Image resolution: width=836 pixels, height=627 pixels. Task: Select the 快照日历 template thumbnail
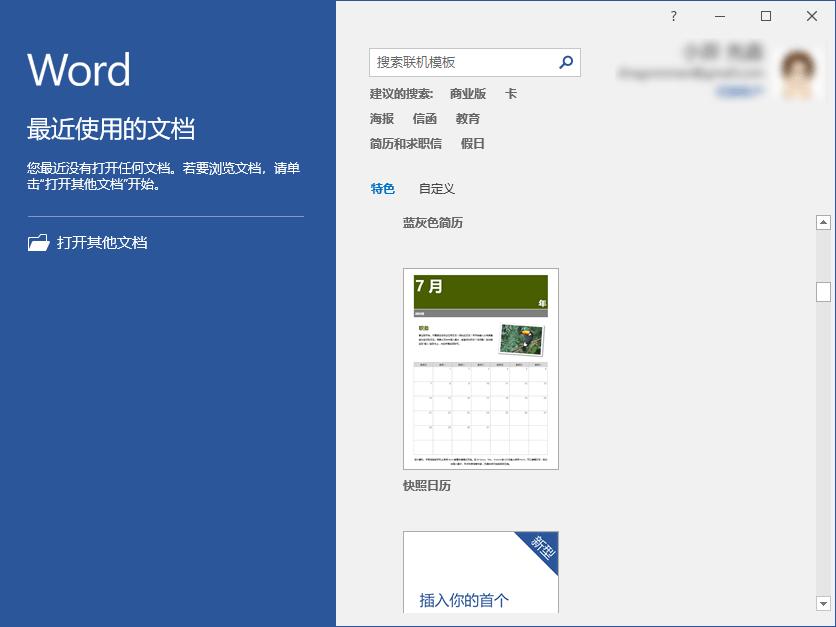click(x=480, y=368)
